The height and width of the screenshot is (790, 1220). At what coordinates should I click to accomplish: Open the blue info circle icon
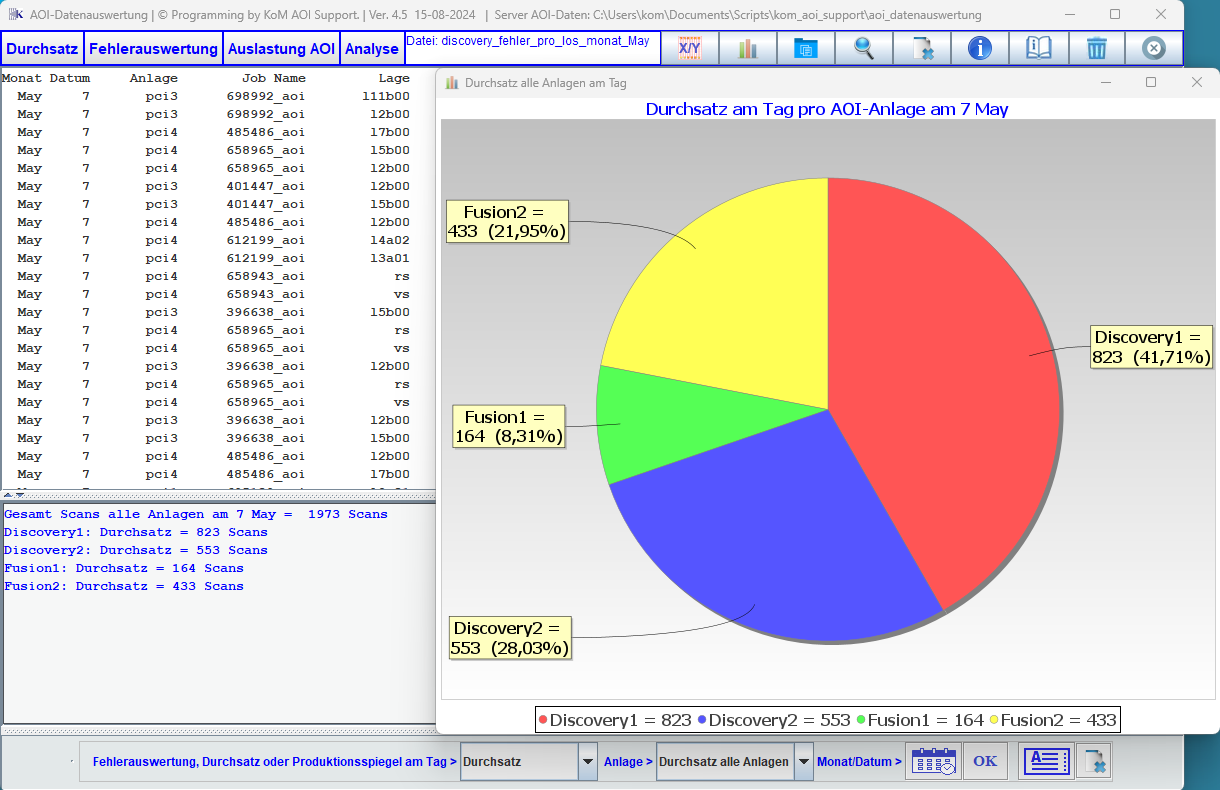[x=980, y=48]
